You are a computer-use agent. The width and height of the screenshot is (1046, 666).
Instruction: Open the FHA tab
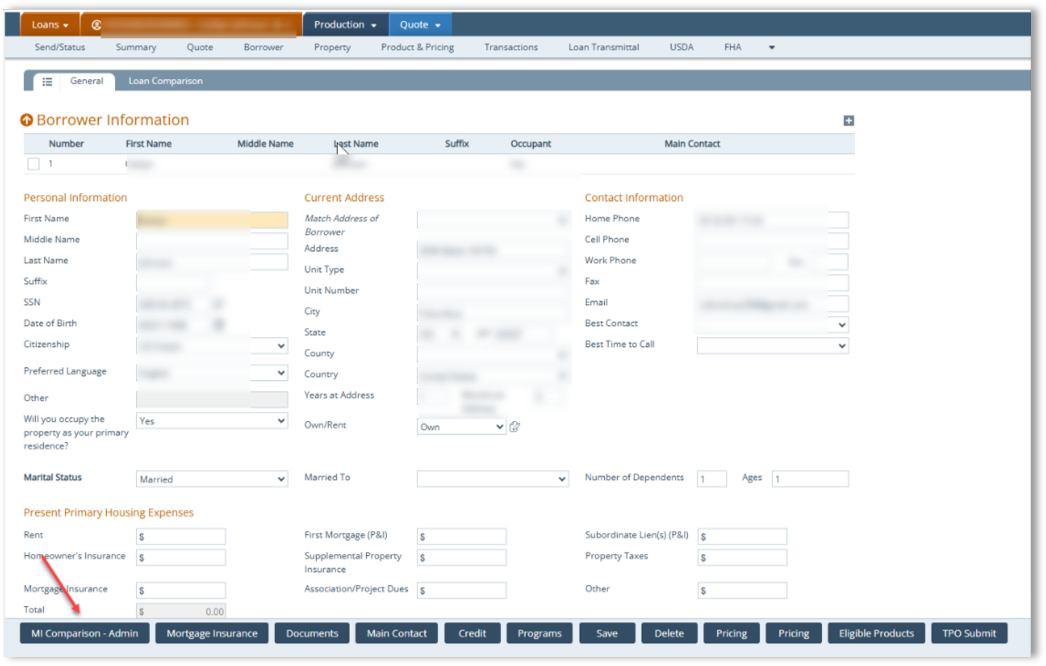click(732, 47)
